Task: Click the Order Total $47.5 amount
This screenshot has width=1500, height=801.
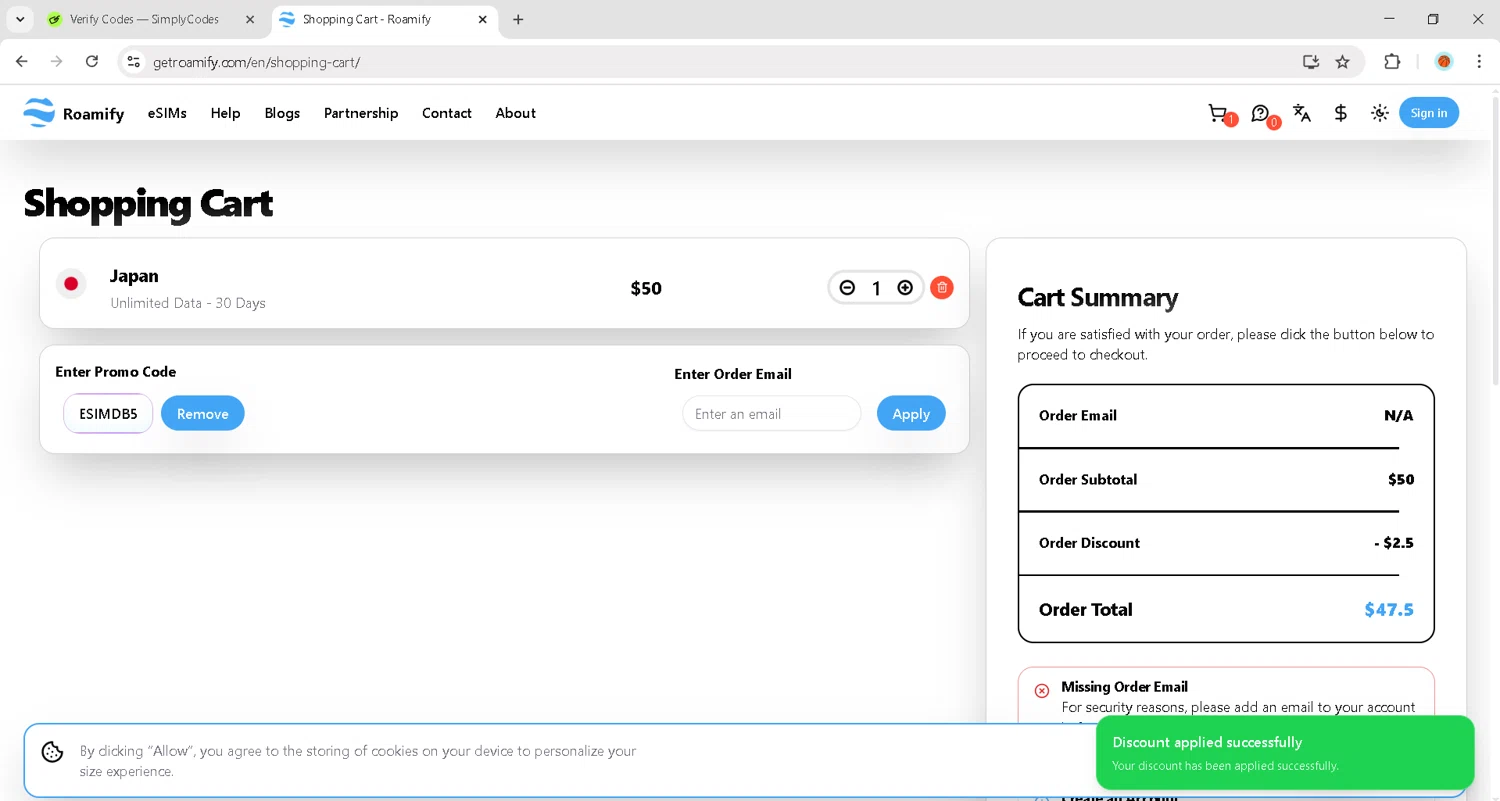Action: (1389, 610)
